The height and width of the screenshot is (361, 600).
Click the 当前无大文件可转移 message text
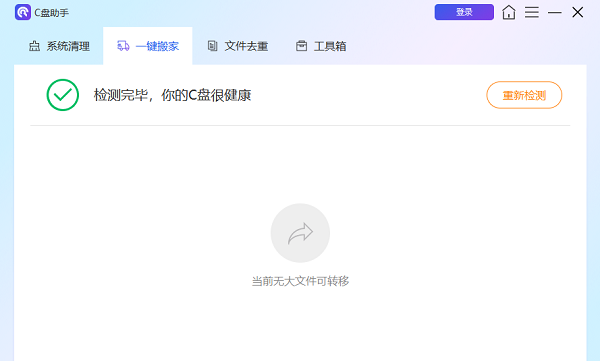tap(300, 281)
